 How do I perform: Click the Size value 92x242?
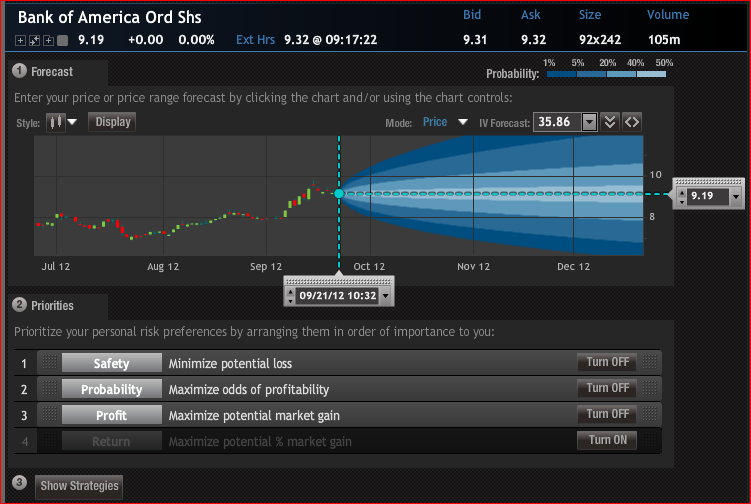click(600, 40)
